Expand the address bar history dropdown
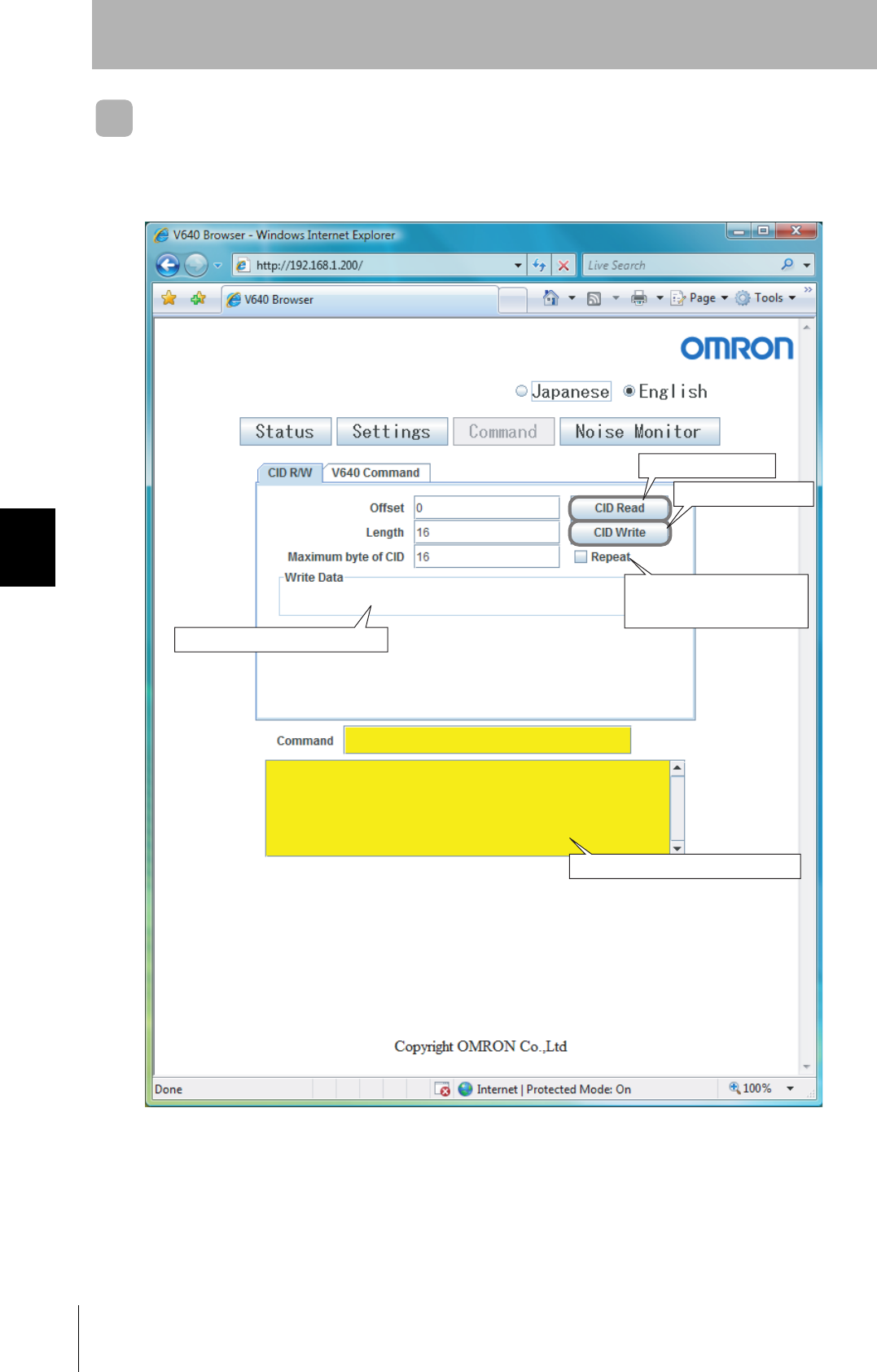Image resolution: width=877 pixels, height=1372 pixels. pyautogui.click(x=518, y=266)
